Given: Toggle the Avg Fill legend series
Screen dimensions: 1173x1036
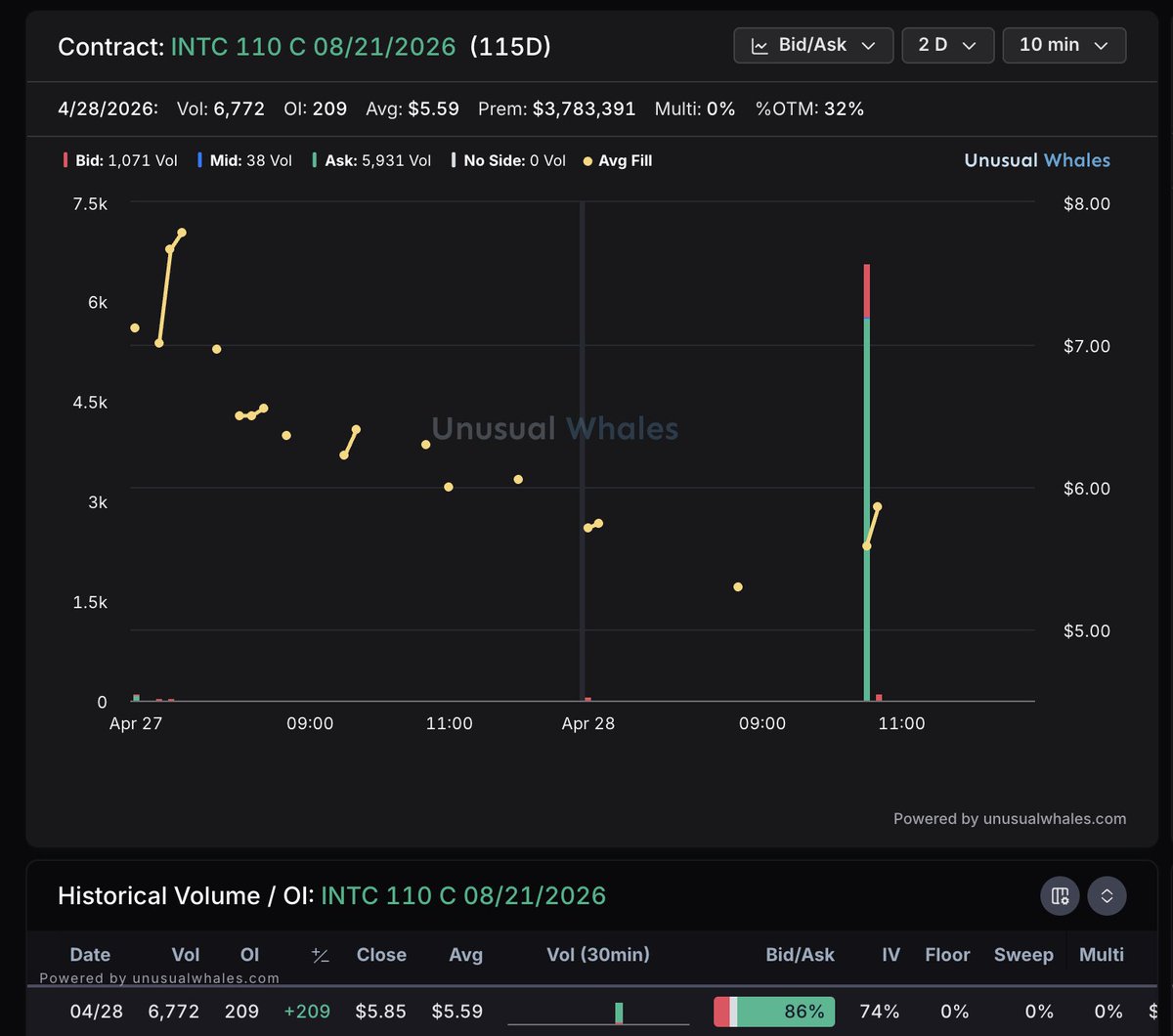Looking at the screenshot, I should [x=618, y=160].
